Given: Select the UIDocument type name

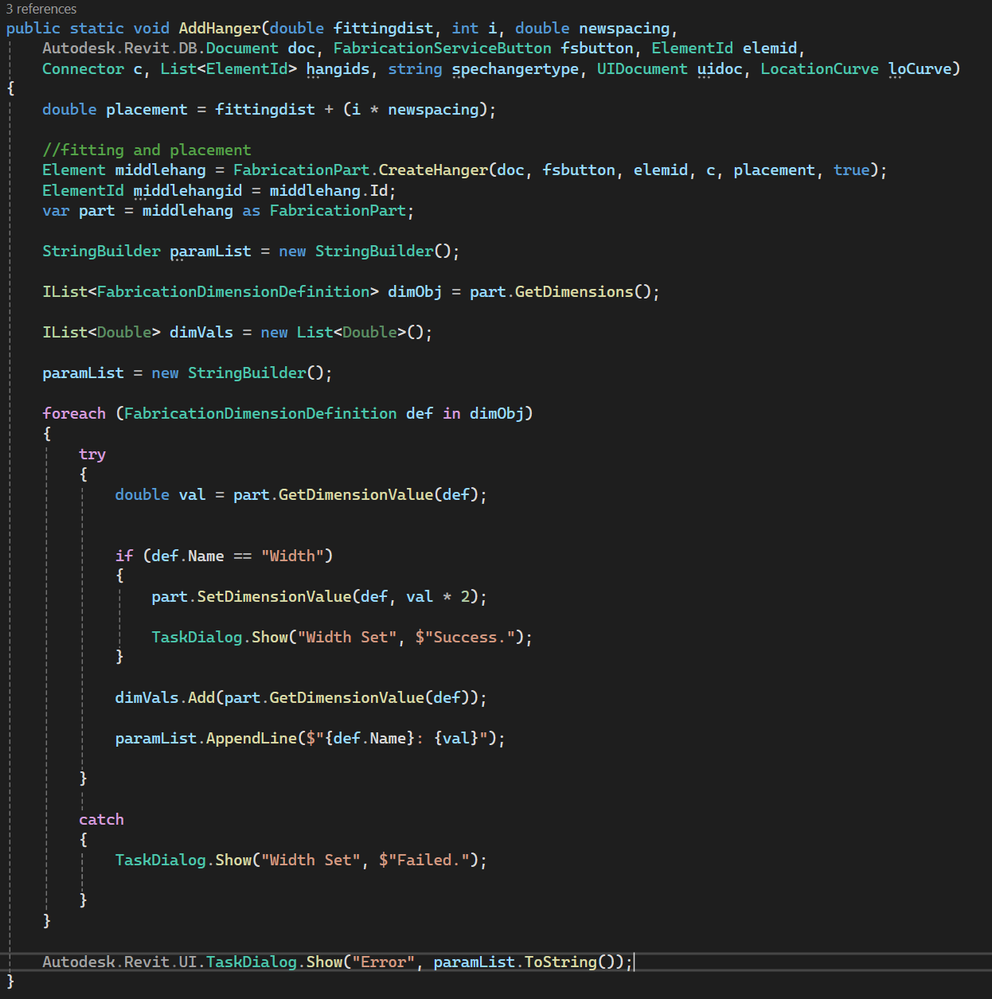Looking at the screenshot, I should click(x=642, y=69).
